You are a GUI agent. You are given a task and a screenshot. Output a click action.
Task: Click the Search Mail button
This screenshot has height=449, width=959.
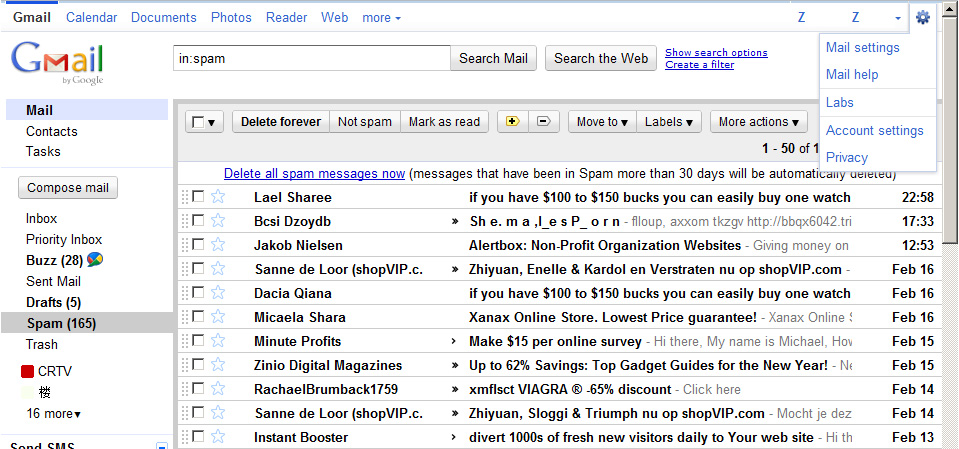494,58
